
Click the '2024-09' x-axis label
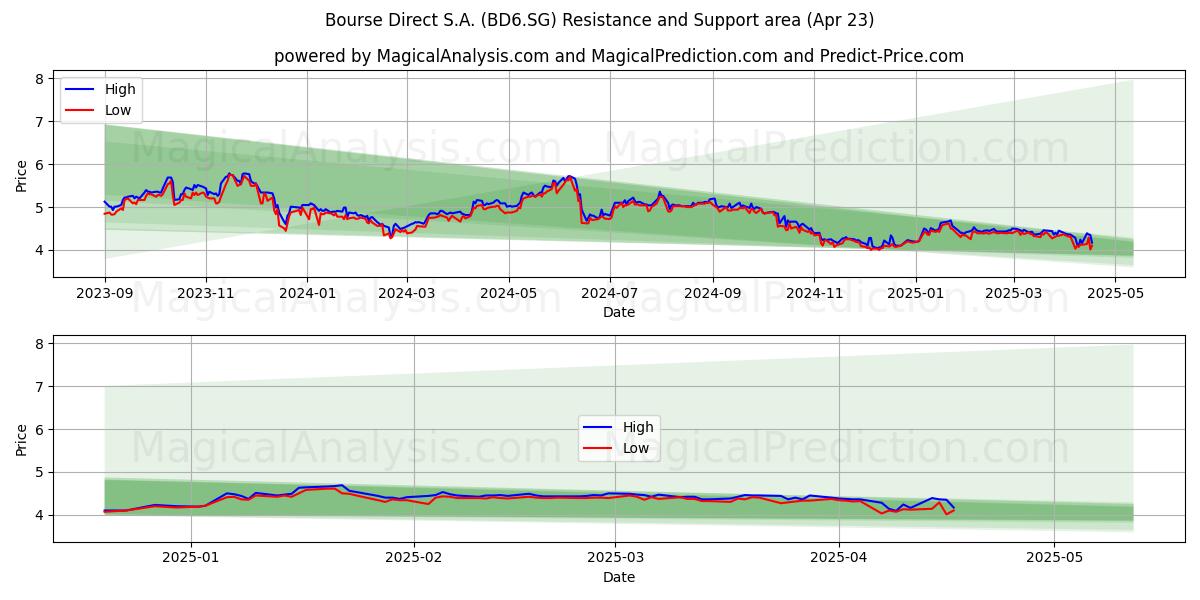pos(713,295)
